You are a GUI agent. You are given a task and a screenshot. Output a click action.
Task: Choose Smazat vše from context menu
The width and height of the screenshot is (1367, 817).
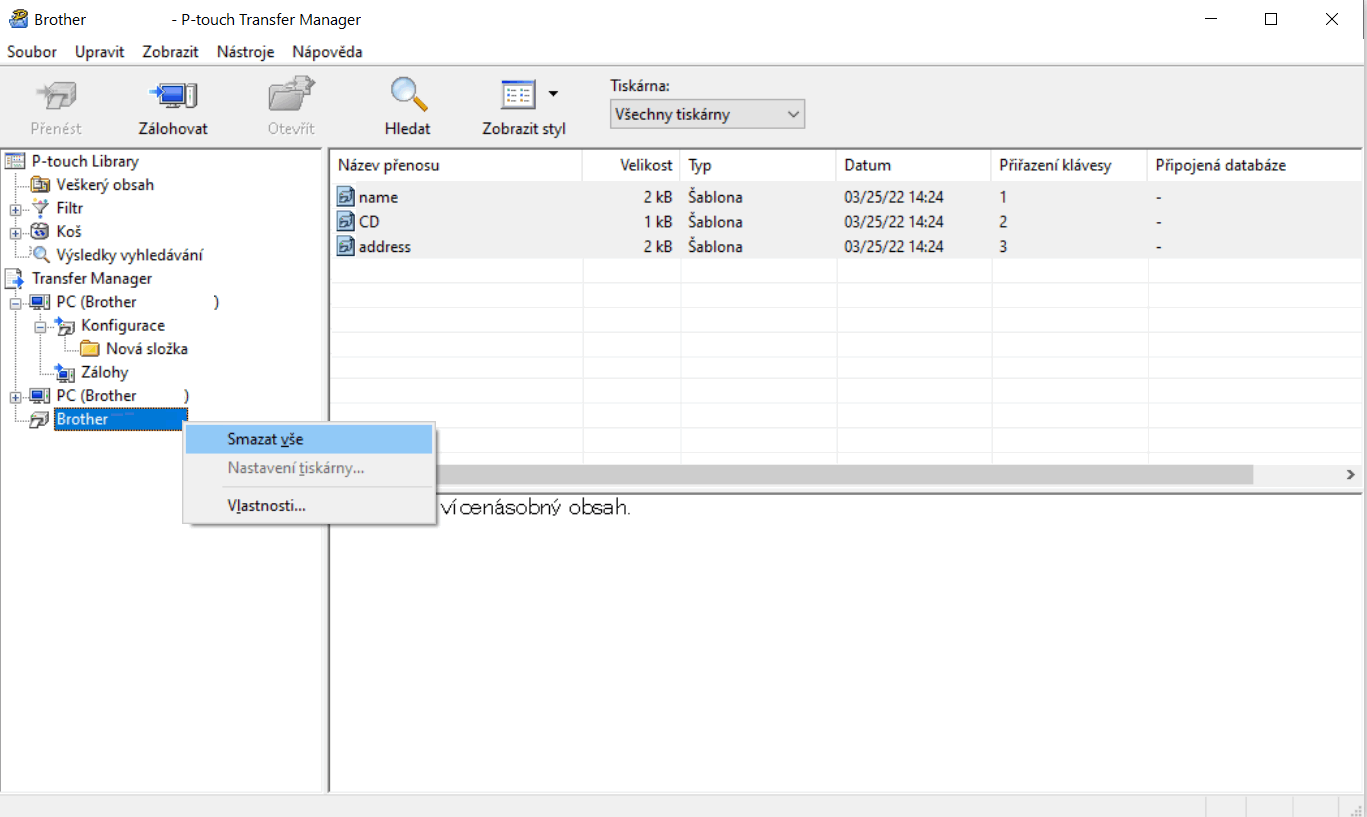click(309, 439)
